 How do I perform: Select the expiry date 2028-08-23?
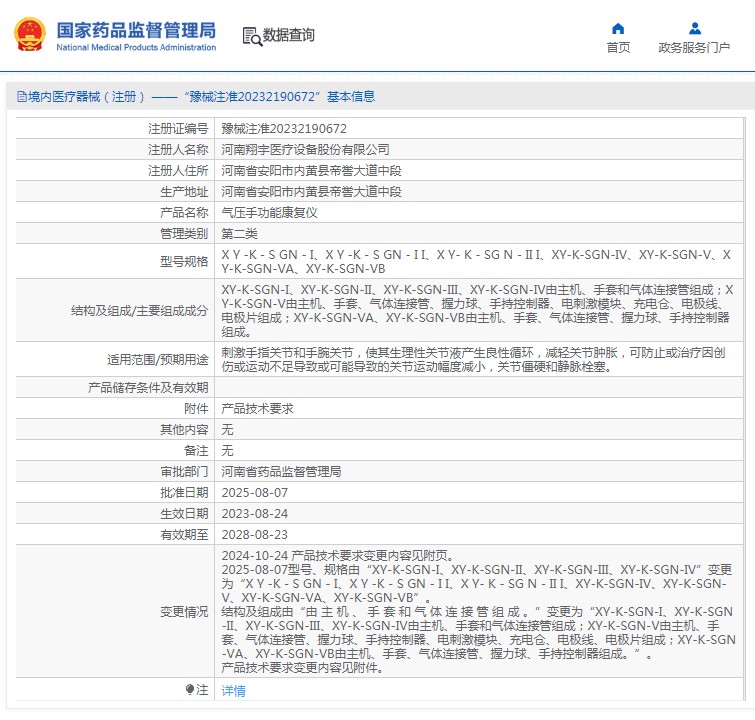point(254,535)
